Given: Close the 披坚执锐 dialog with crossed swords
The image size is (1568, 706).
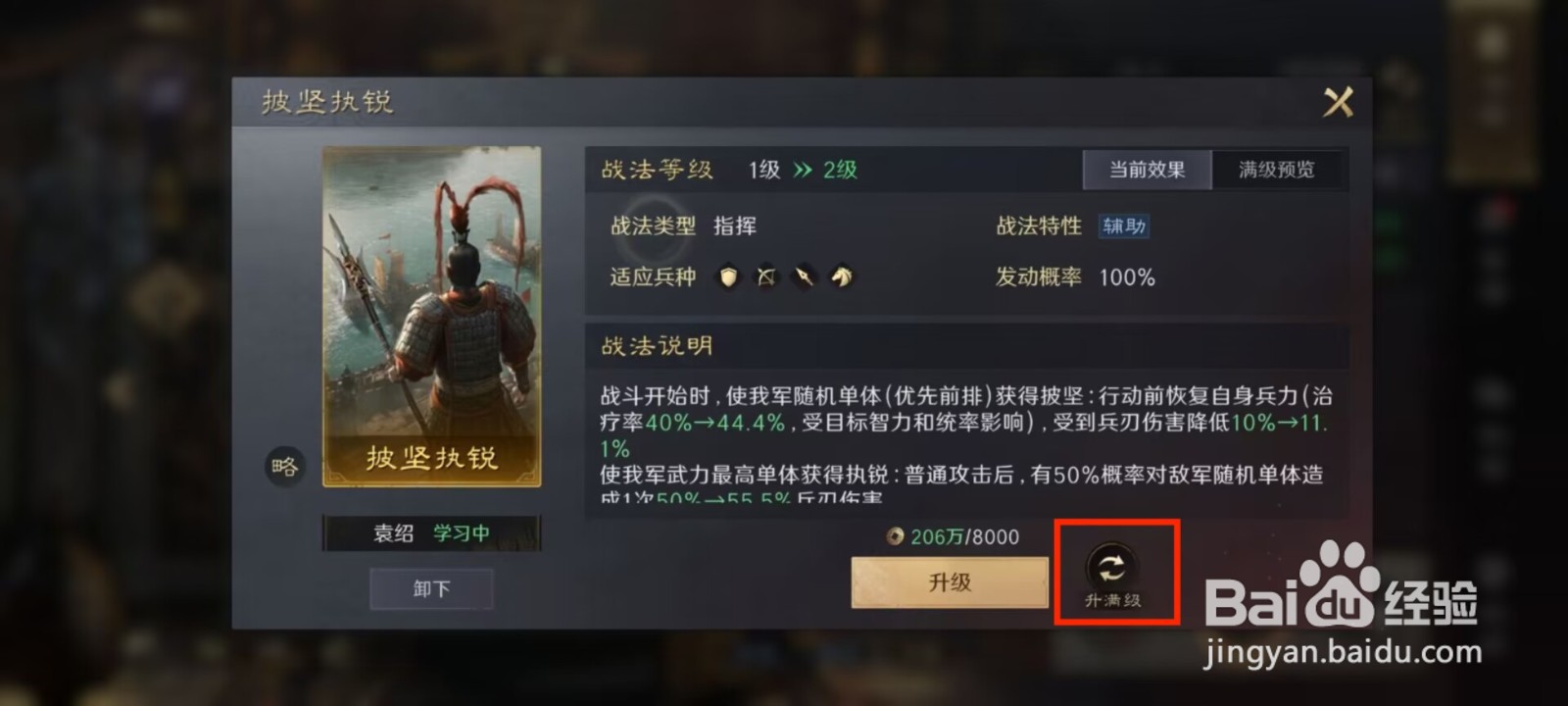Looking at the screenshot, I should point(1339,101).
